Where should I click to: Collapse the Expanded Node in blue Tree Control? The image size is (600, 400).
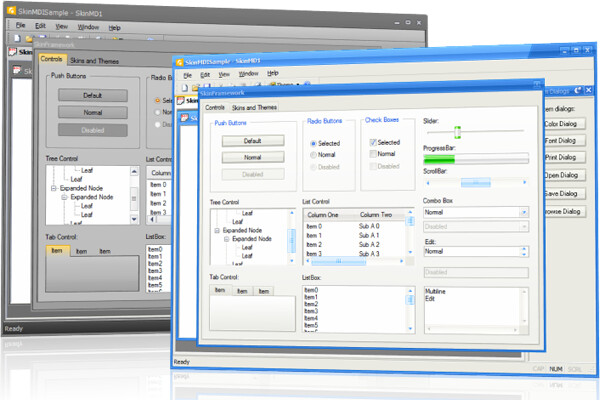(218, 231)
